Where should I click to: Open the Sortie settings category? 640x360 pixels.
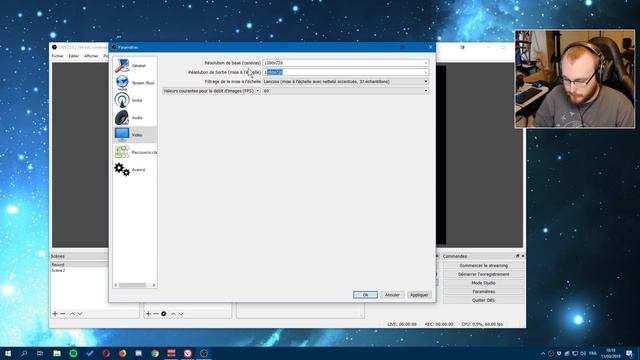click(x=135, y=100)
